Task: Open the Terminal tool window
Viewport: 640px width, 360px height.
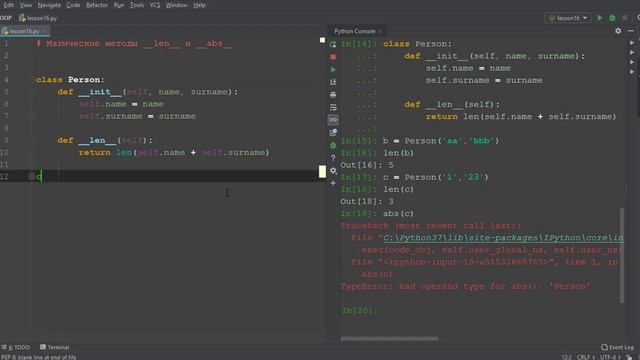Action: click(55, 347)
